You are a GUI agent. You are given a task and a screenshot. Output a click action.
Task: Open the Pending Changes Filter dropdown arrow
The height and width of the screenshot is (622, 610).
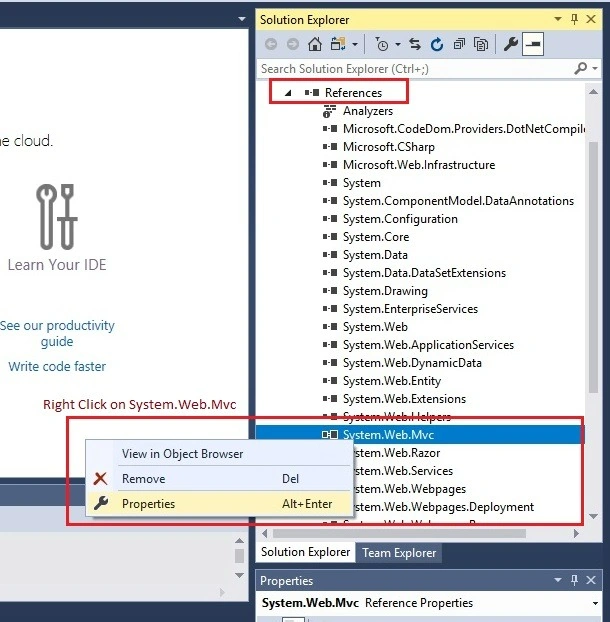click(x=398, y=44)
